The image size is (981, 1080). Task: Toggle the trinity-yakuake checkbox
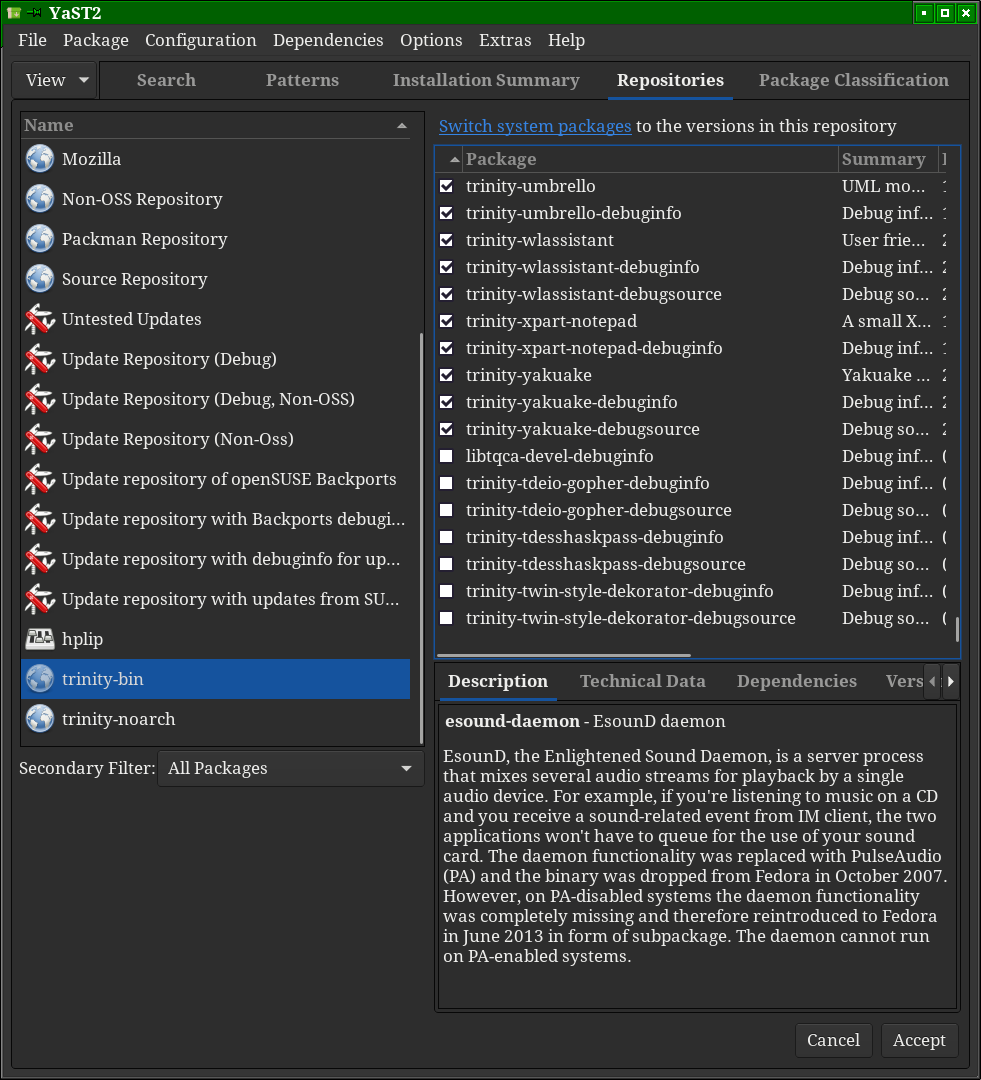(x=446, y=375)
